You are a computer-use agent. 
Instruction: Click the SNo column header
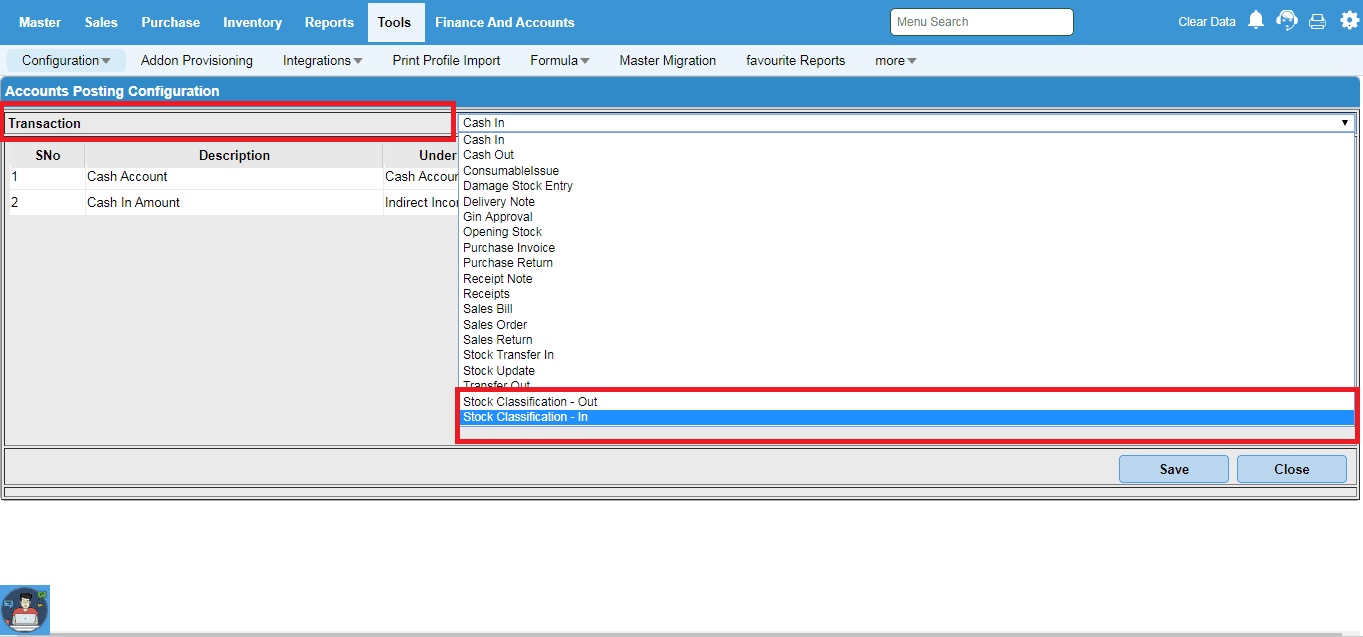pos(48,155)
